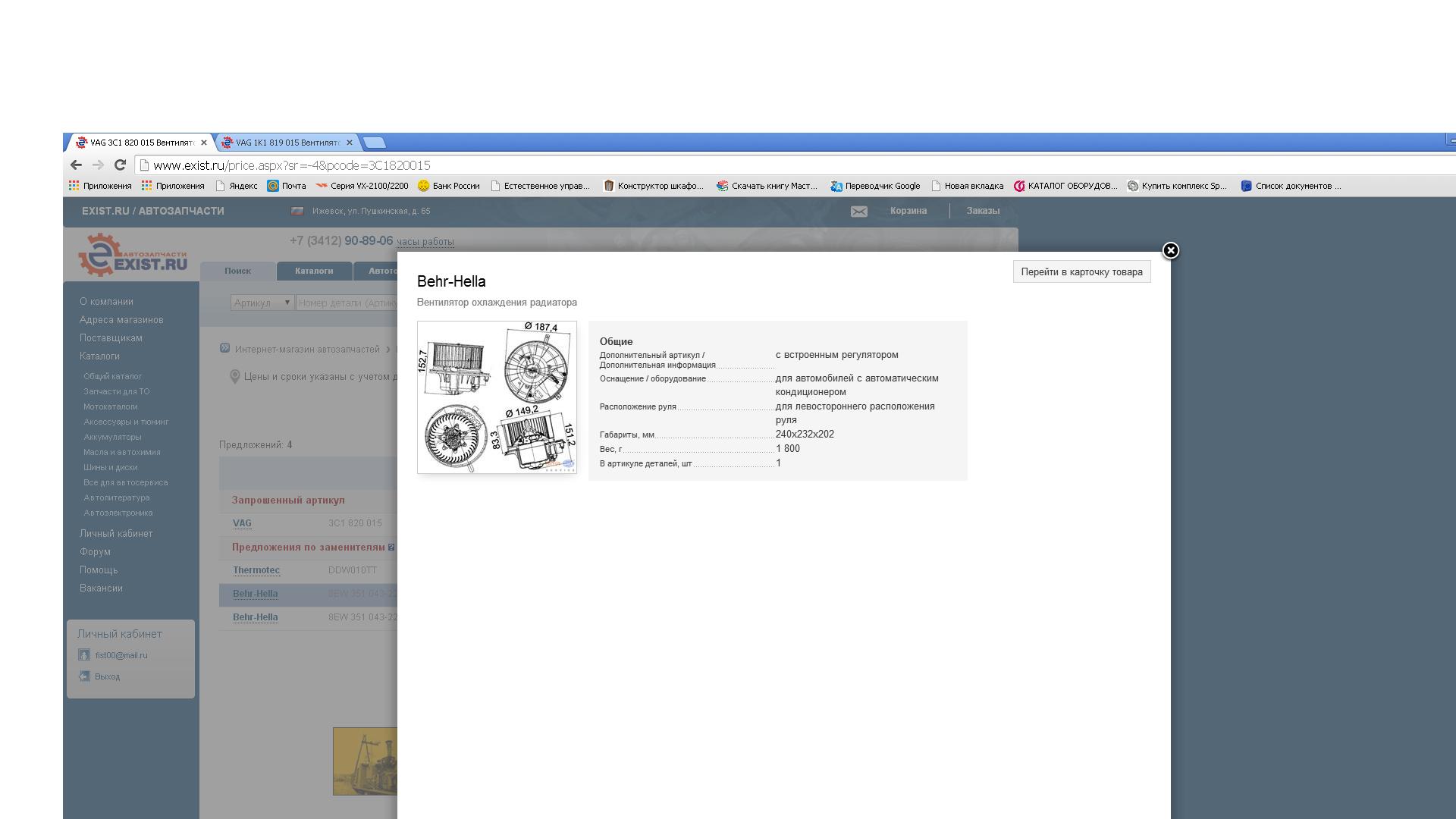Open Аккумуляторы in left catalog menu
The height and width of the screenshot is (819, 1456).
tap(112, 437)
